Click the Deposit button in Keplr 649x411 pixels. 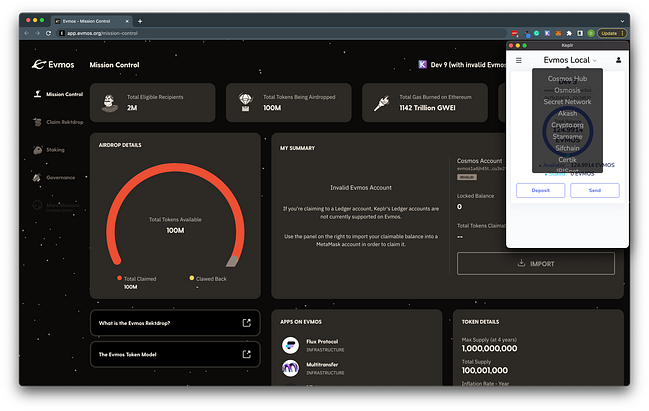pos(541,190)
